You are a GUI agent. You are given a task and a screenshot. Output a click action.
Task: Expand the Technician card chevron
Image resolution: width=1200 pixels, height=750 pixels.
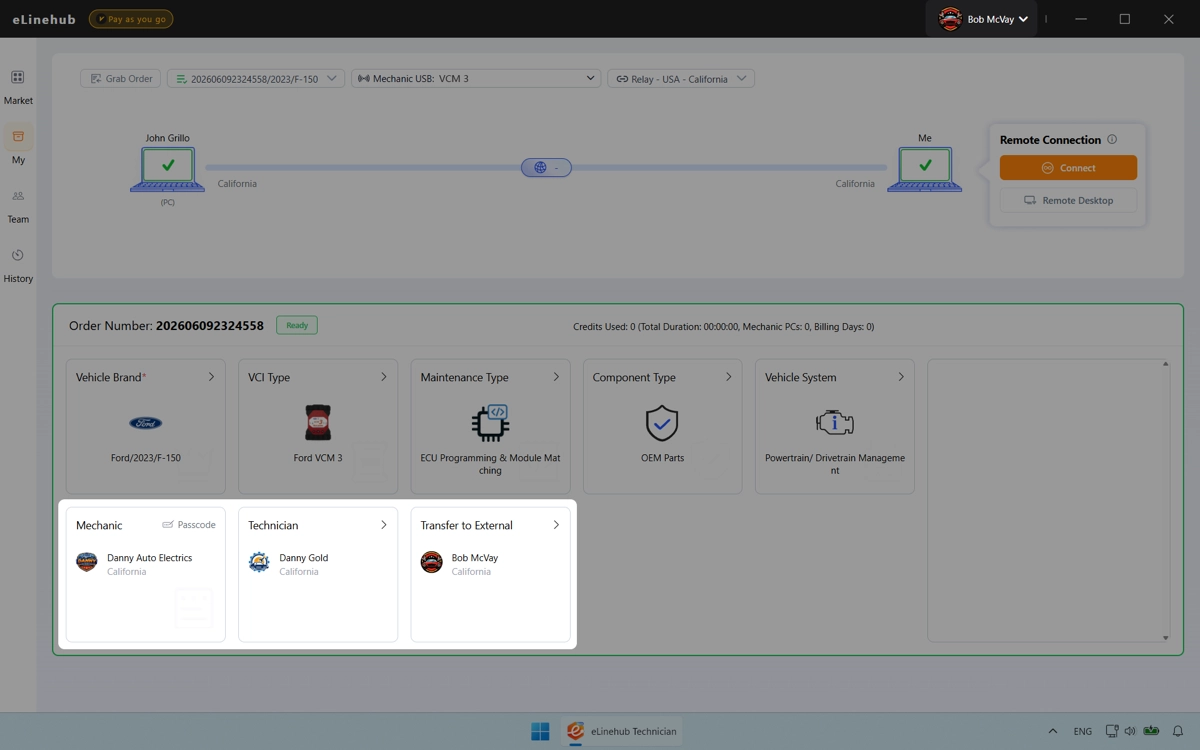click(383, 525)
